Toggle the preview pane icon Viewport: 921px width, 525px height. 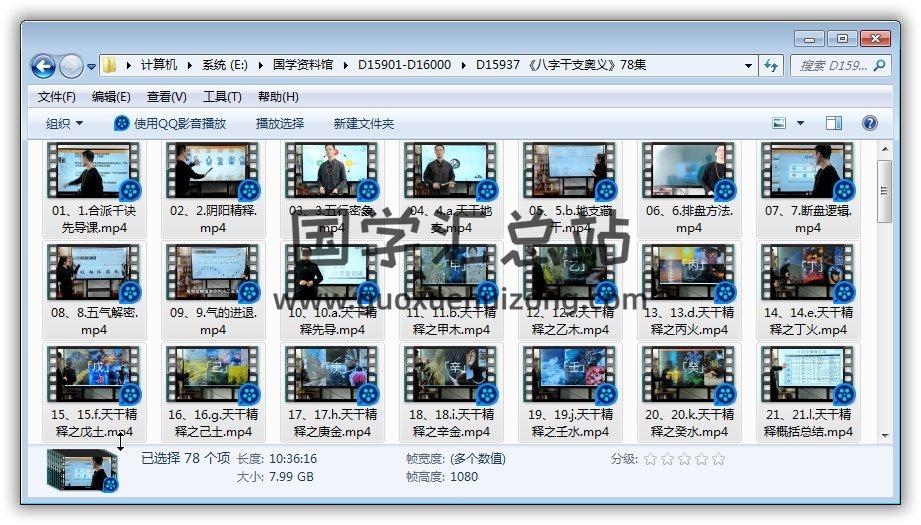[x=834, y=123]
